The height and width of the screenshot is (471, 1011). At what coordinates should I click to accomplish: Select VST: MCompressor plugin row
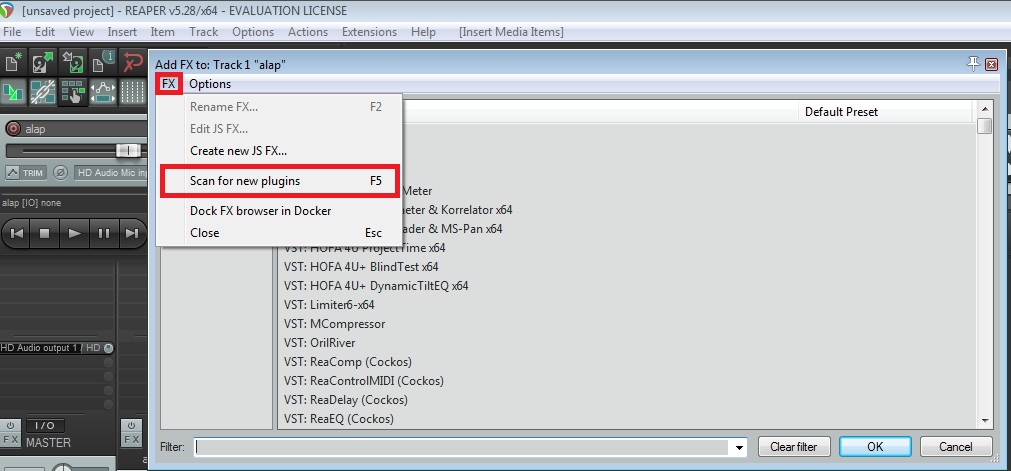pos(334,324)
